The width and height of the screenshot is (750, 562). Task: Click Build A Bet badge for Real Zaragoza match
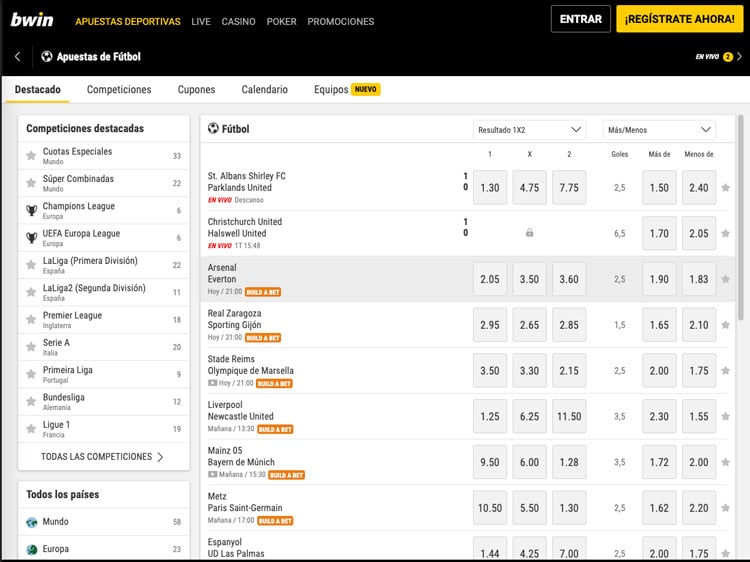pos(263,338)
